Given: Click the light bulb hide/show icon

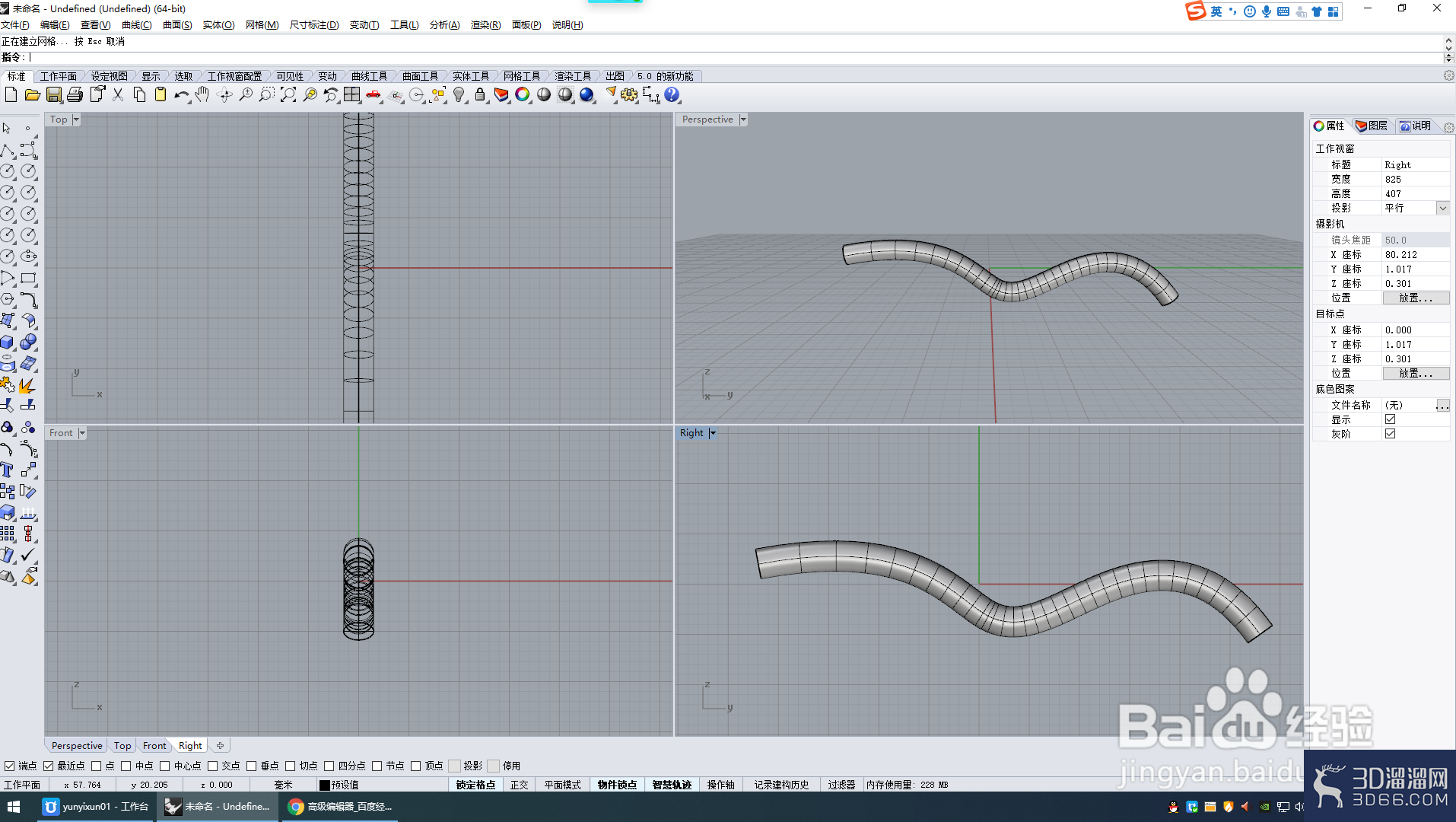Looking at the screenshot, I should [459, 94].
